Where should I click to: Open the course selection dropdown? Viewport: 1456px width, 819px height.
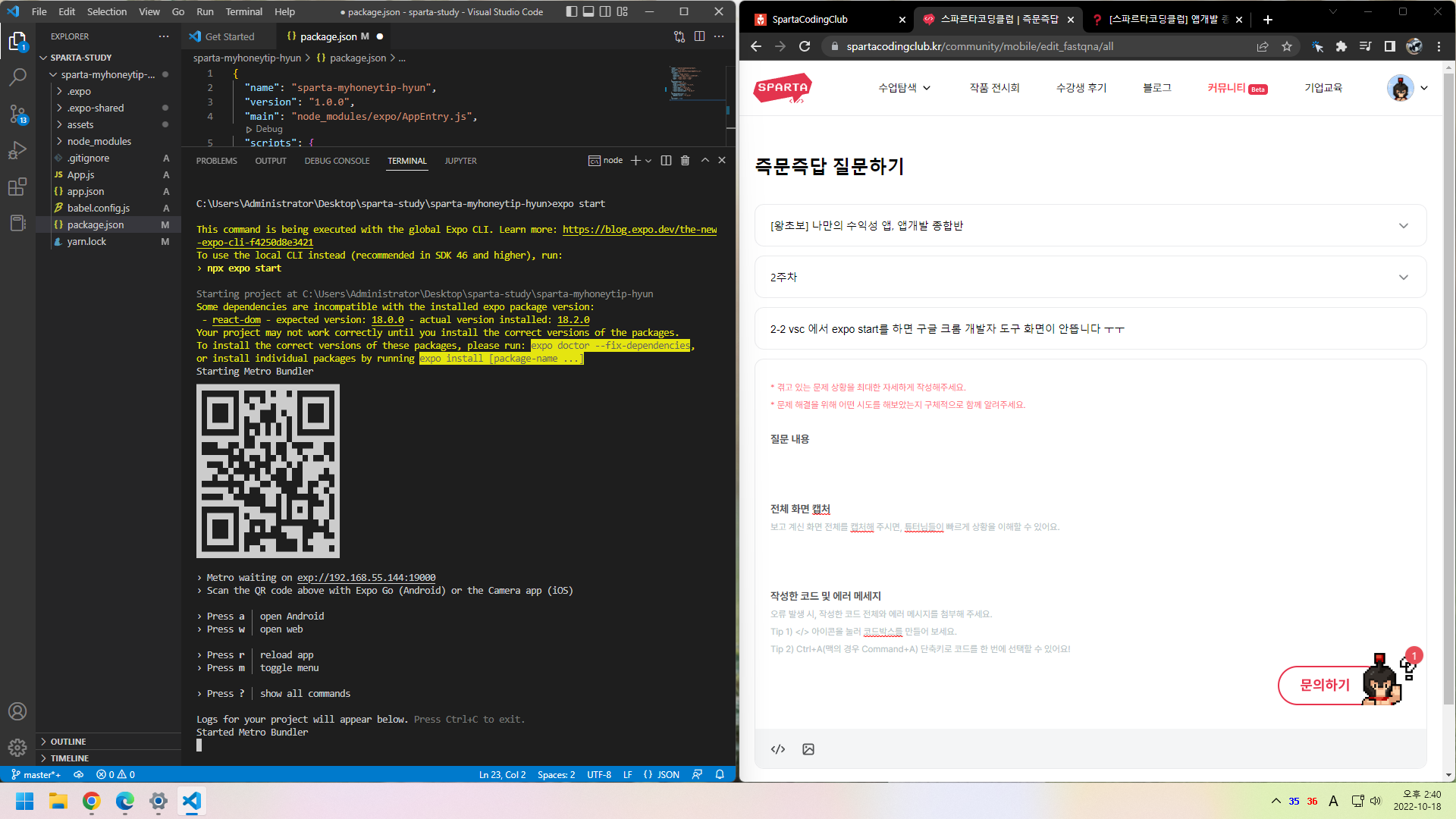click(1090, 225)
